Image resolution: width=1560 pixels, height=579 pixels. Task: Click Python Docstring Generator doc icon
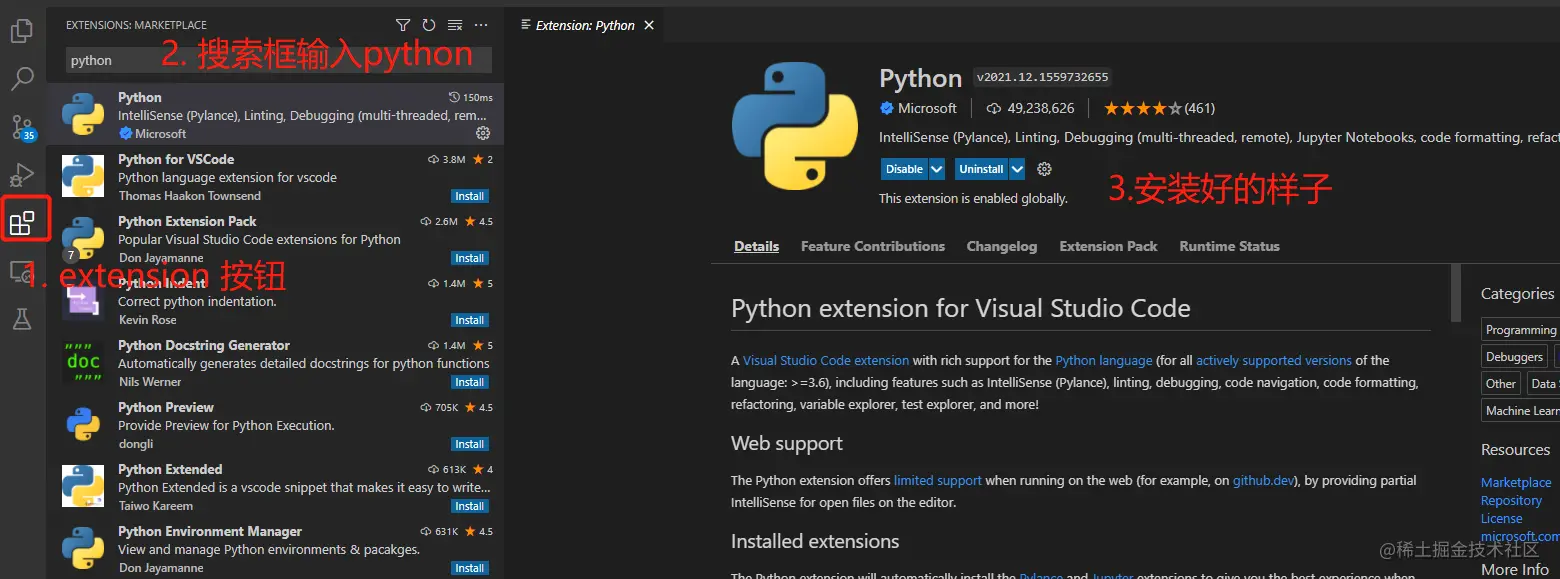[x=83, y=362]
